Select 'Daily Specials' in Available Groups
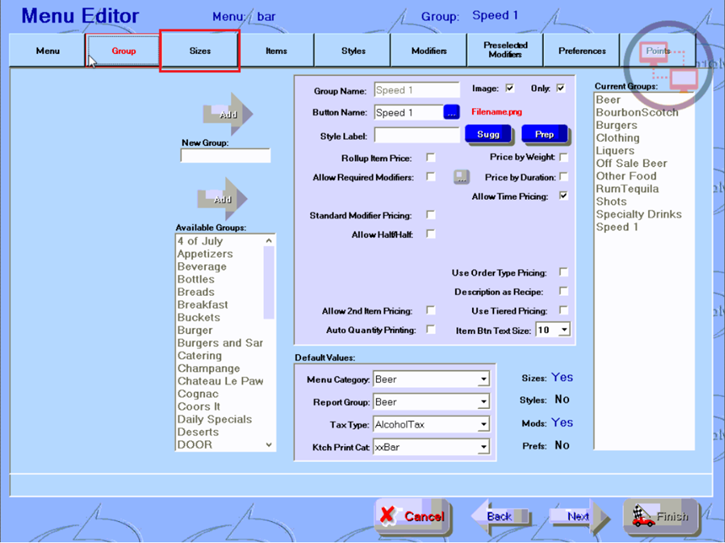725x543 pixels. [220, 419]
